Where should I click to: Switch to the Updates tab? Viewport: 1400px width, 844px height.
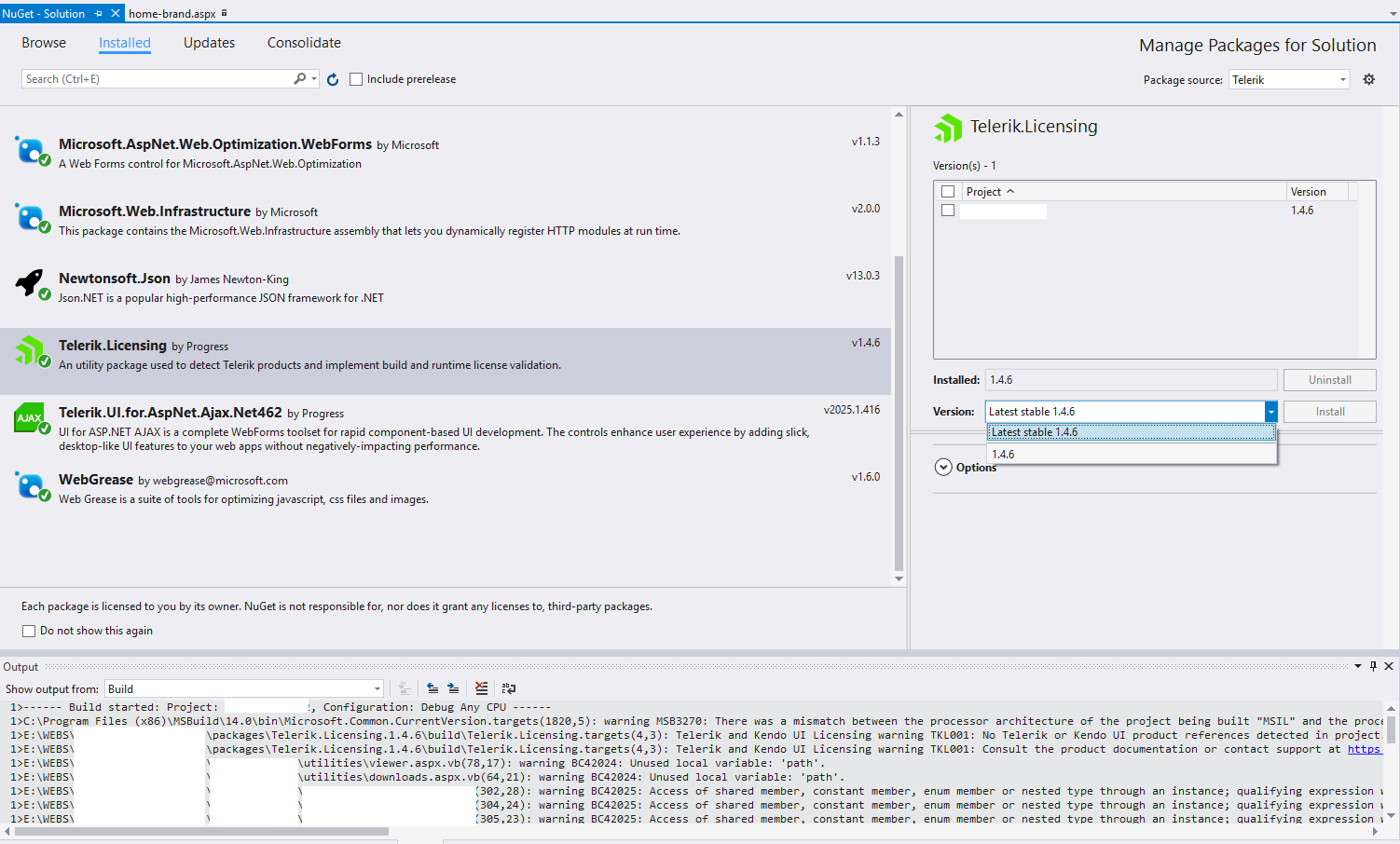[x=209, y=43]
